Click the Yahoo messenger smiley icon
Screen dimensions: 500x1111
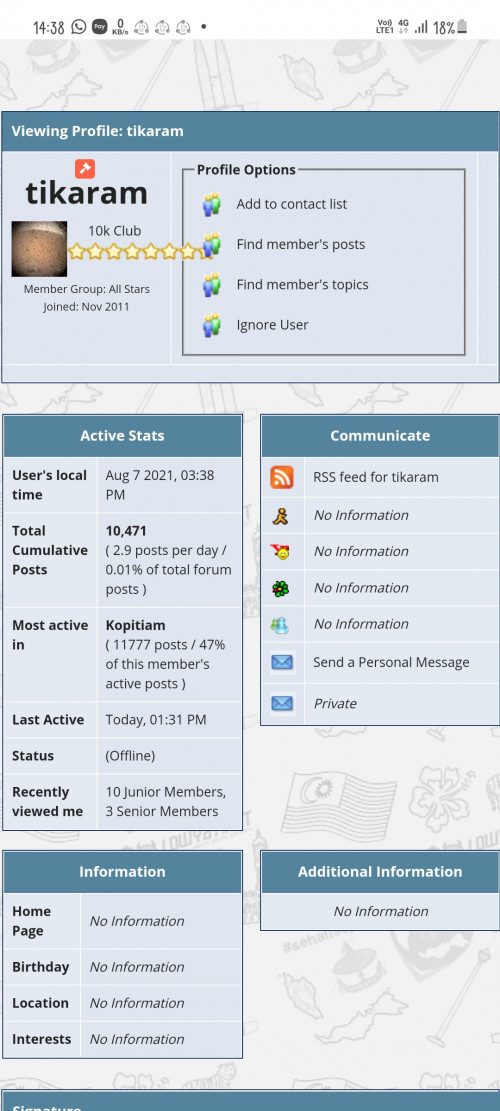point(280,552)
